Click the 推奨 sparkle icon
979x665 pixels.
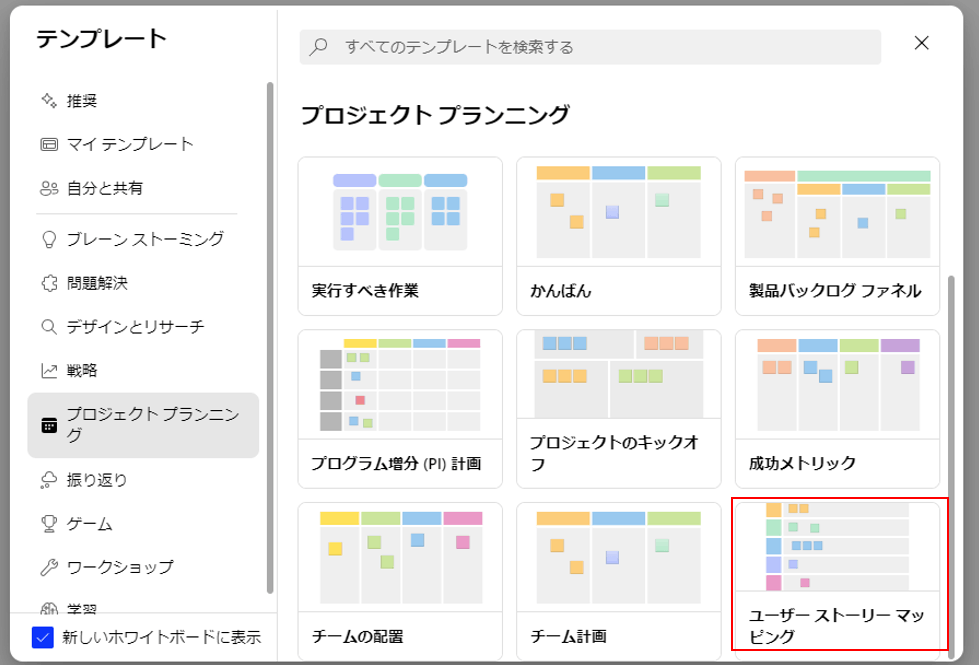[x=49, y=101]
